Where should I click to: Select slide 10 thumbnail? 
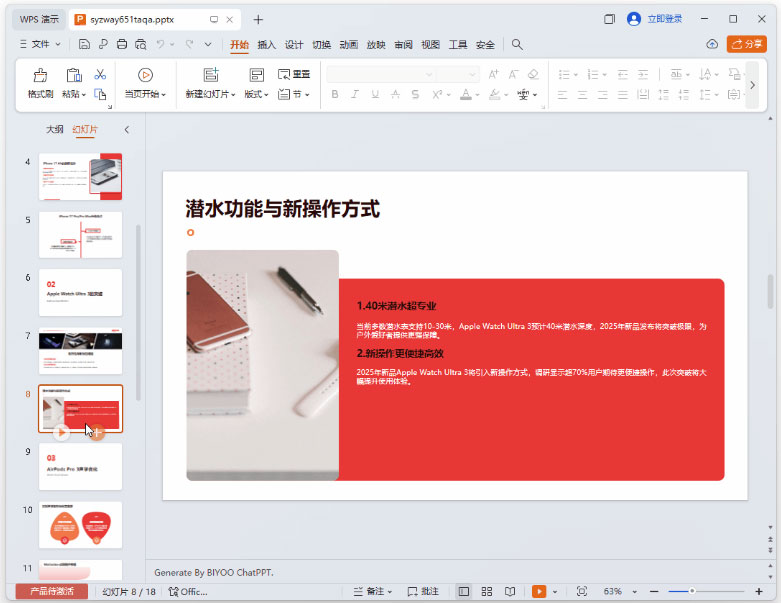pos(80,525)
